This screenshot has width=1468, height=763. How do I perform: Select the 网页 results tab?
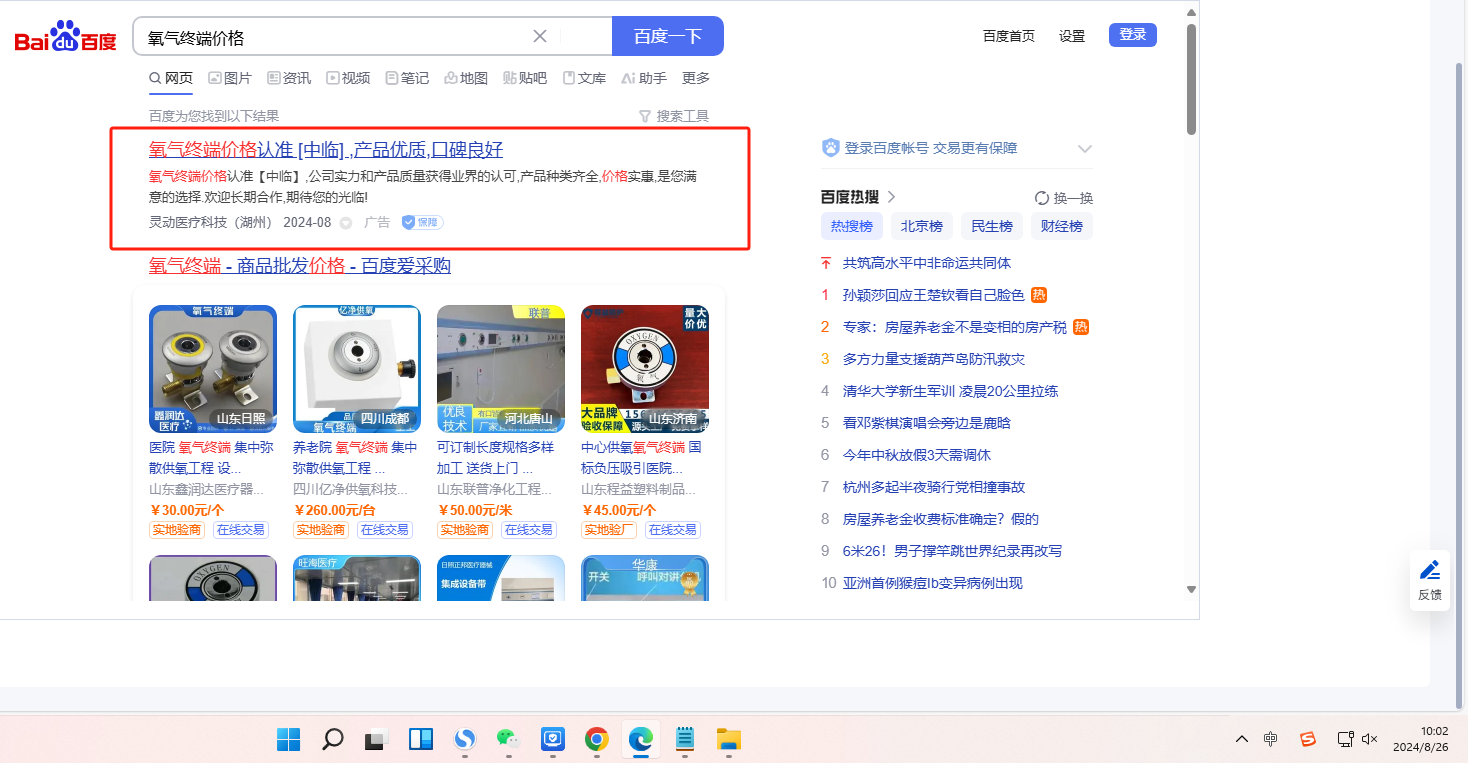[x=171, y=78]
